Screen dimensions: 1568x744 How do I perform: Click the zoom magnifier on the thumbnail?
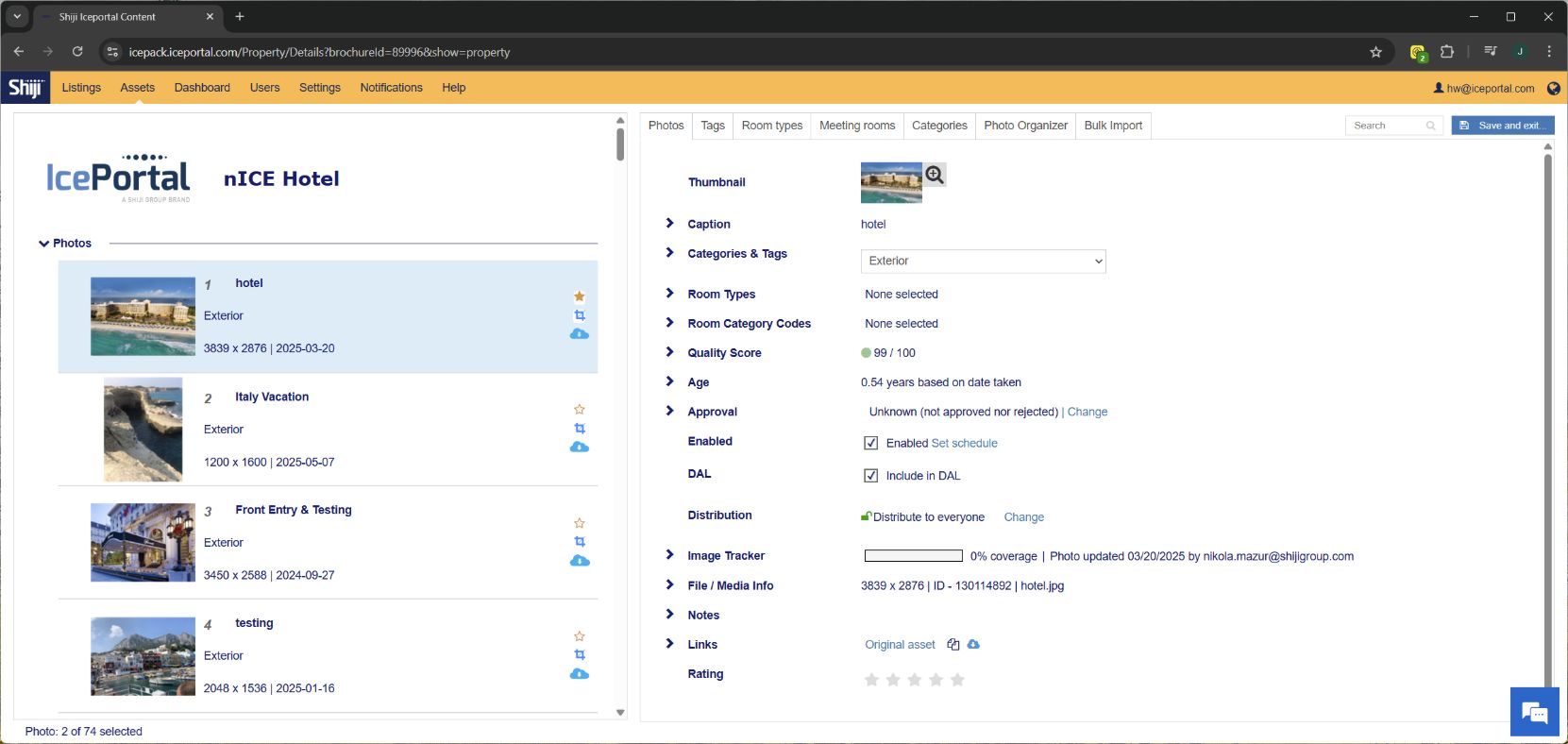[935, 175]
